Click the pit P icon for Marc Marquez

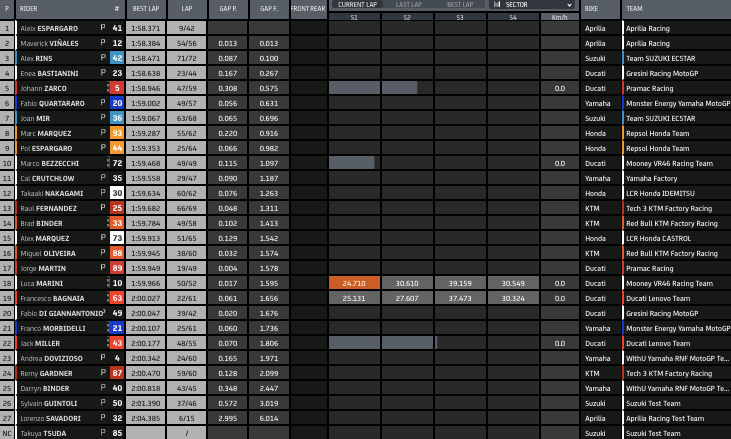click(103, 132)
